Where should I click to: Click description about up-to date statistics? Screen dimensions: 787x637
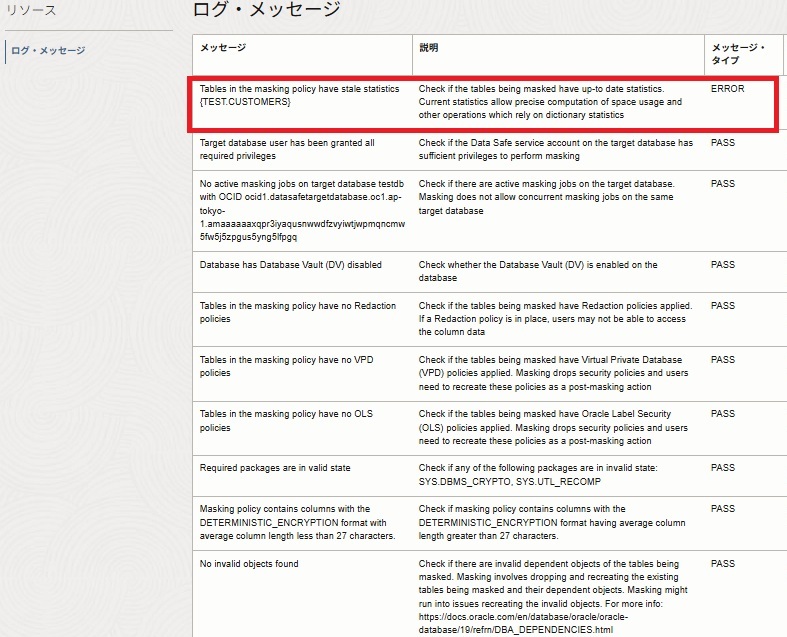550,102
